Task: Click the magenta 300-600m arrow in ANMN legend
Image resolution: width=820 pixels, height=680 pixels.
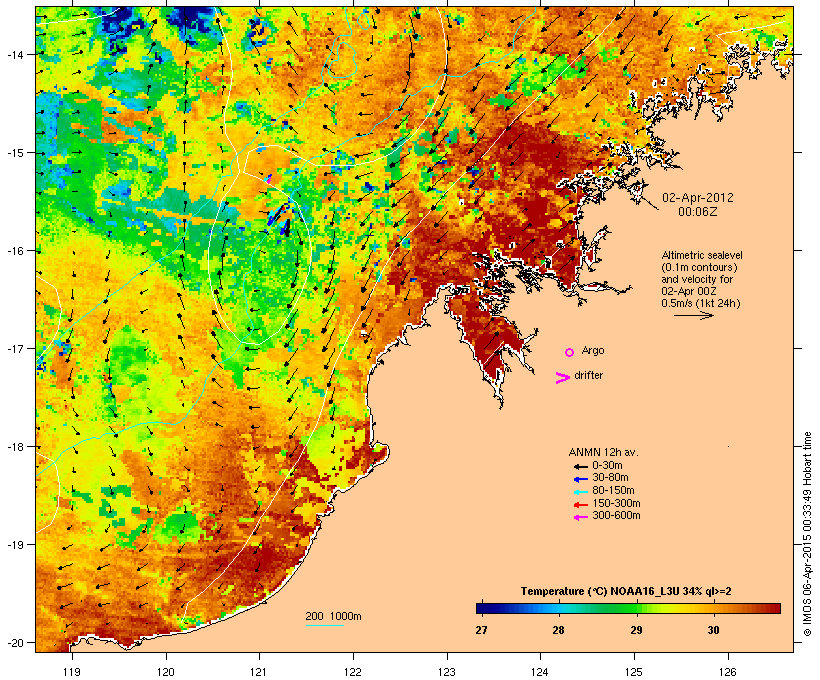Action: pos(580,517)
